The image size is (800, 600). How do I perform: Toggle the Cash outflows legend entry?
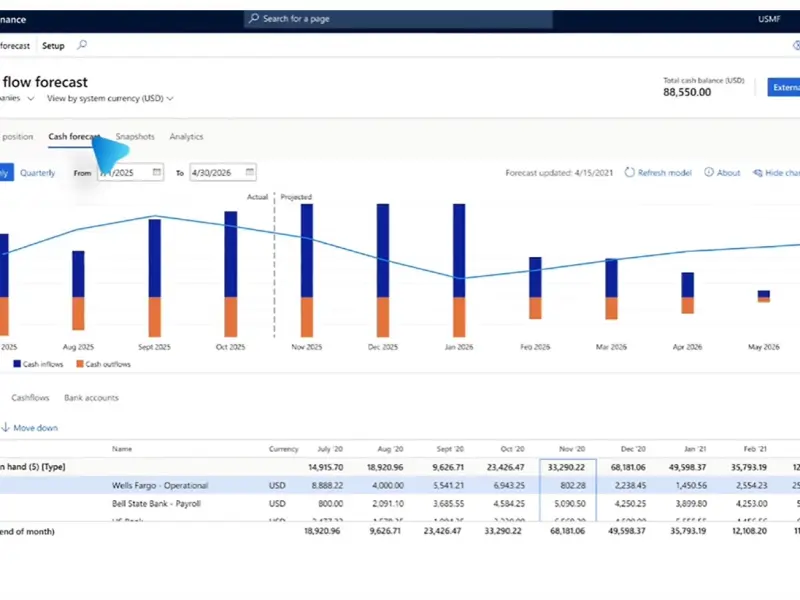pyautogui.click(x=103, y=364)
